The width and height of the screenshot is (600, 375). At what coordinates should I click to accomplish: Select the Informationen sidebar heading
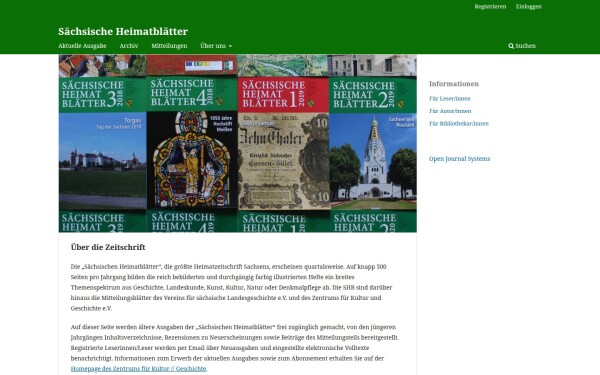[454, 84]
